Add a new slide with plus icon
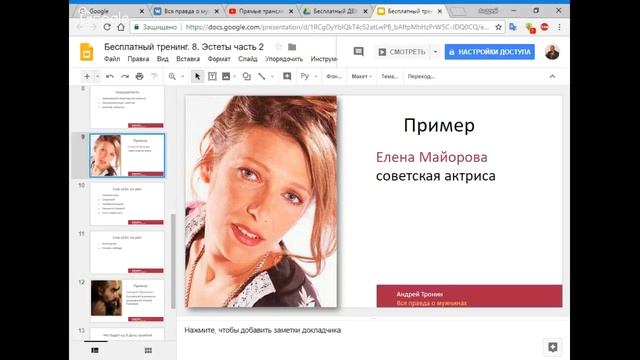 (x=87, y=76)
